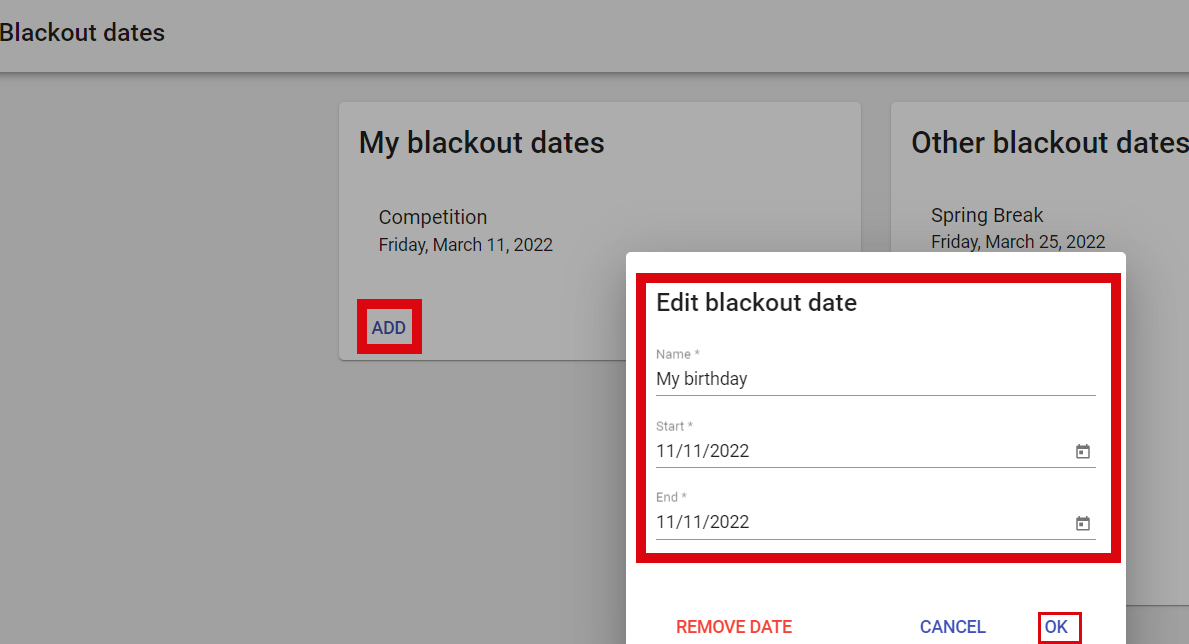This screenshot has height=644, width=1189.
Task: Select the Spring Break blackout entry
Action: click(x=1018, y=228)
